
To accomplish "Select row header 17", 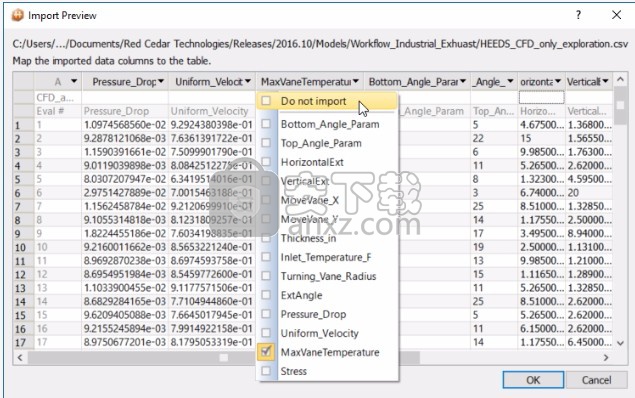I will 23,343.
